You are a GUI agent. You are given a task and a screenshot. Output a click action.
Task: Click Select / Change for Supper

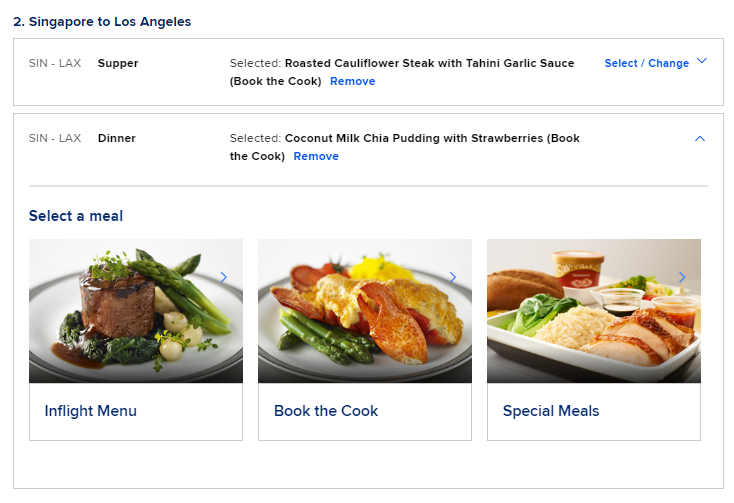tap(646, 63)
